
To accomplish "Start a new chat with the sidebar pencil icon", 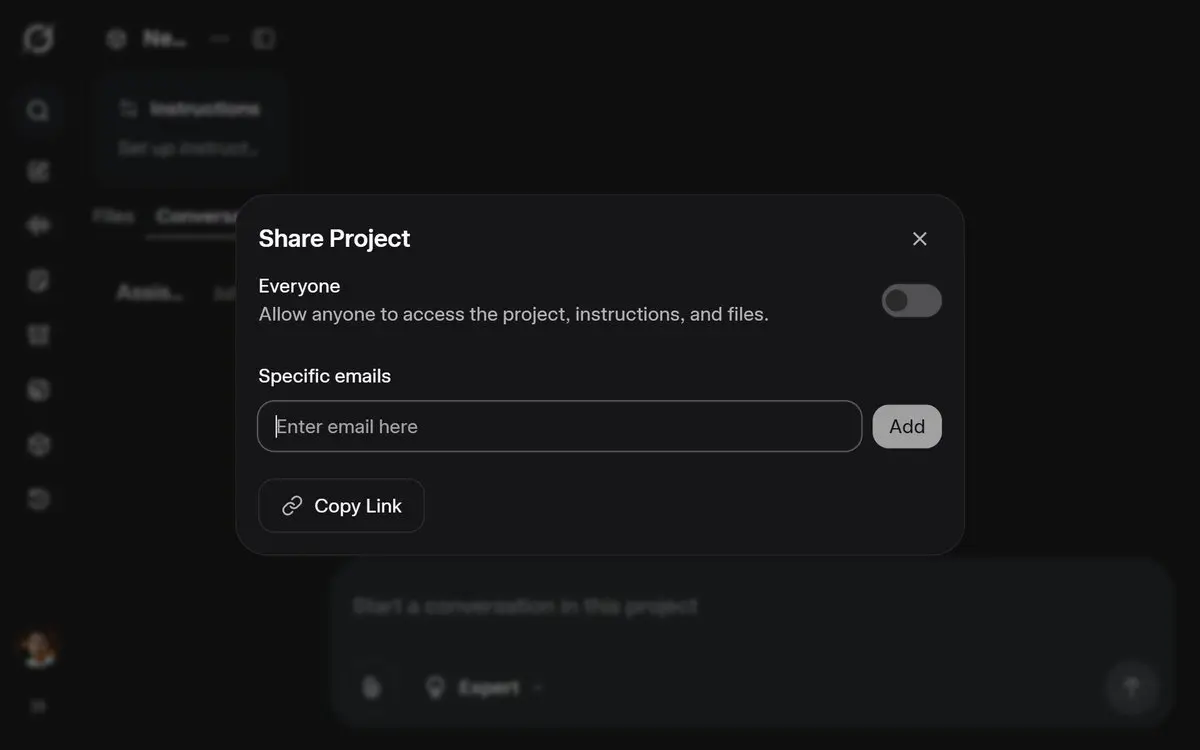I will [x=38, y=171].
